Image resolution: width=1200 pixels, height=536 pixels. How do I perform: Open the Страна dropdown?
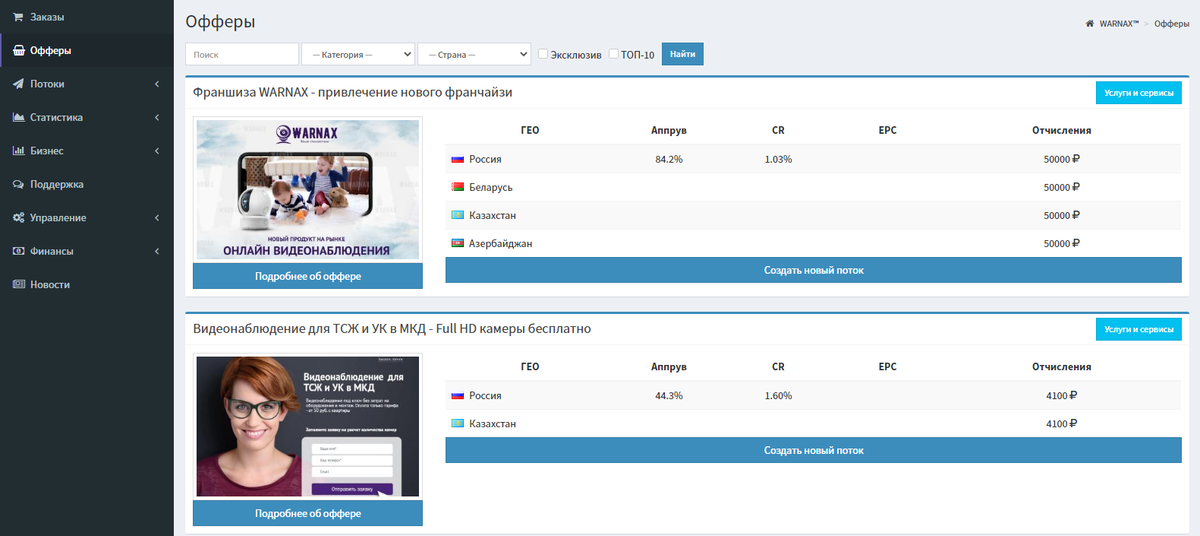click(474, 54)
